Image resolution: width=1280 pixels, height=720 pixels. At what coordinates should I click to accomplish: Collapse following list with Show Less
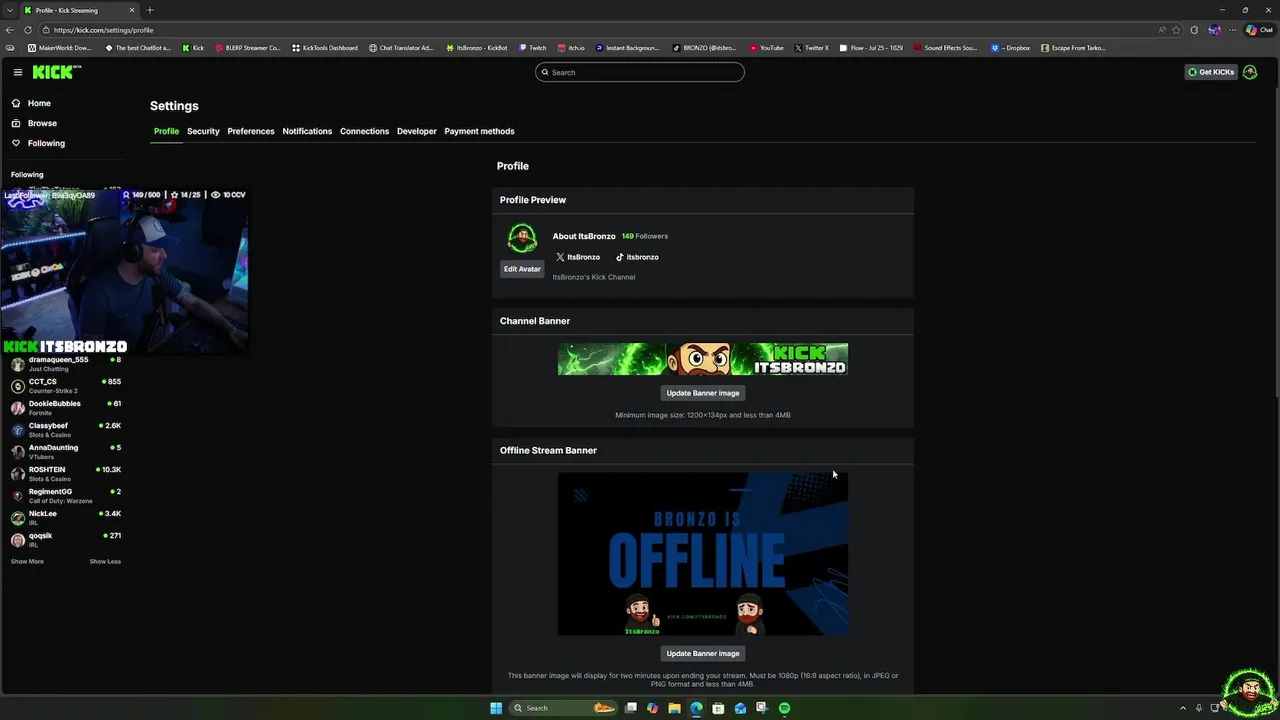[x=105, y=561]
